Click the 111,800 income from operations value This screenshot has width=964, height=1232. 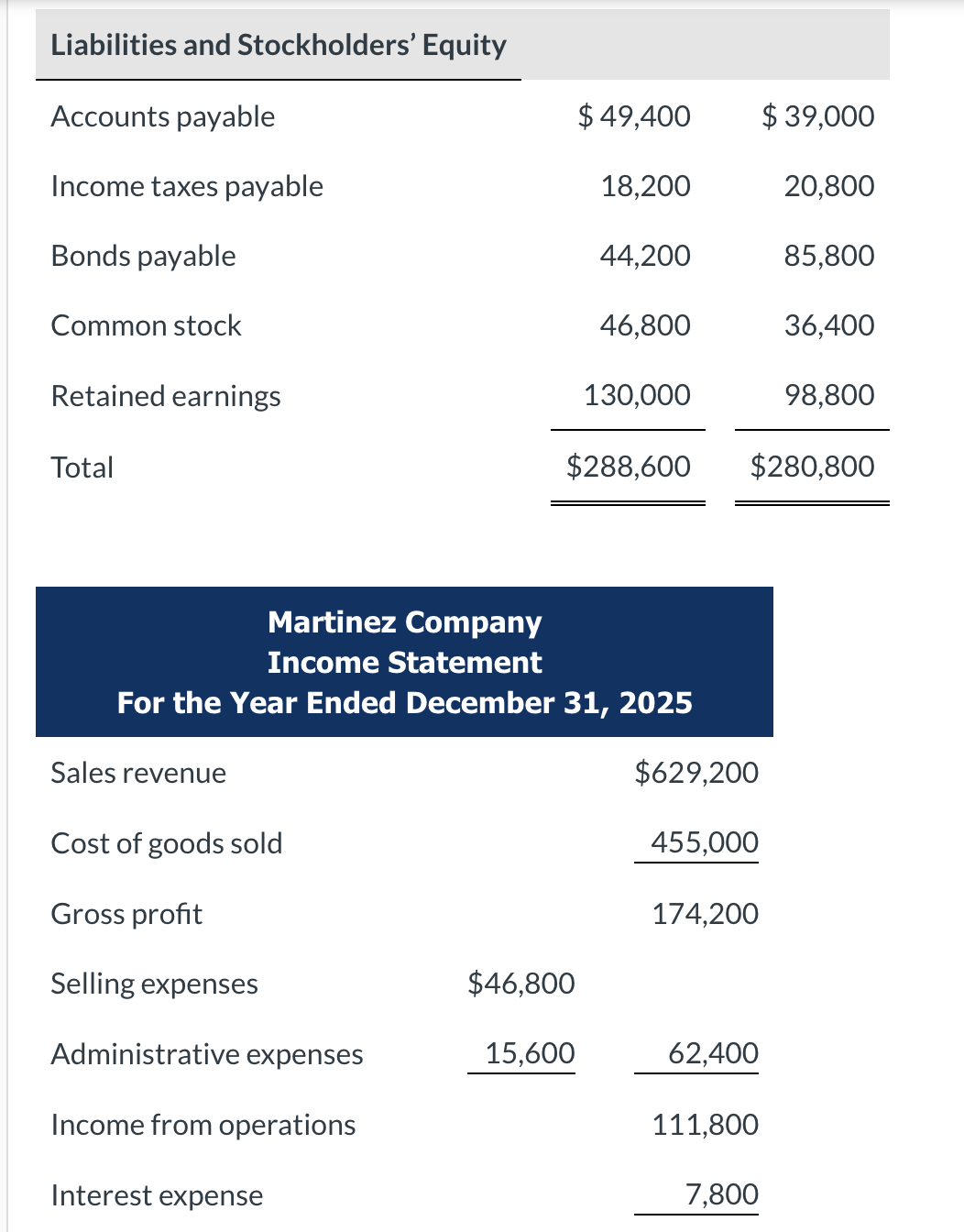[705, 1125]
